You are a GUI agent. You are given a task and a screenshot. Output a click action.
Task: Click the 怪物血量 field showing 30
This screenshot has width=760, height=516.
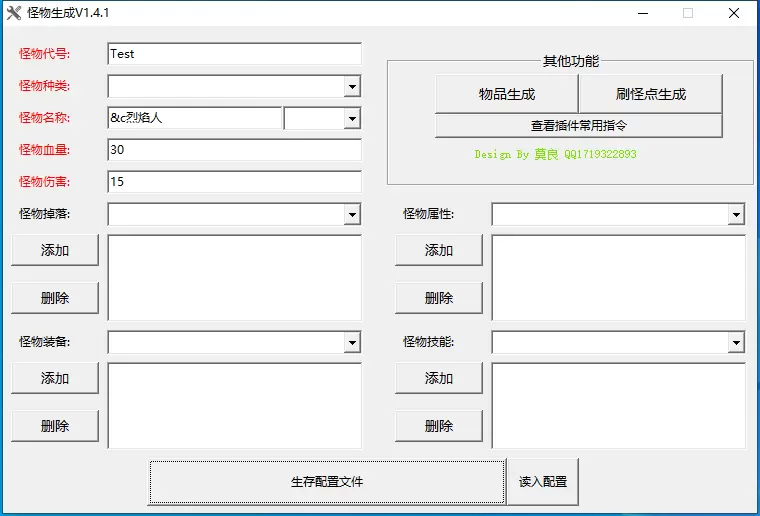pos(235,150)
